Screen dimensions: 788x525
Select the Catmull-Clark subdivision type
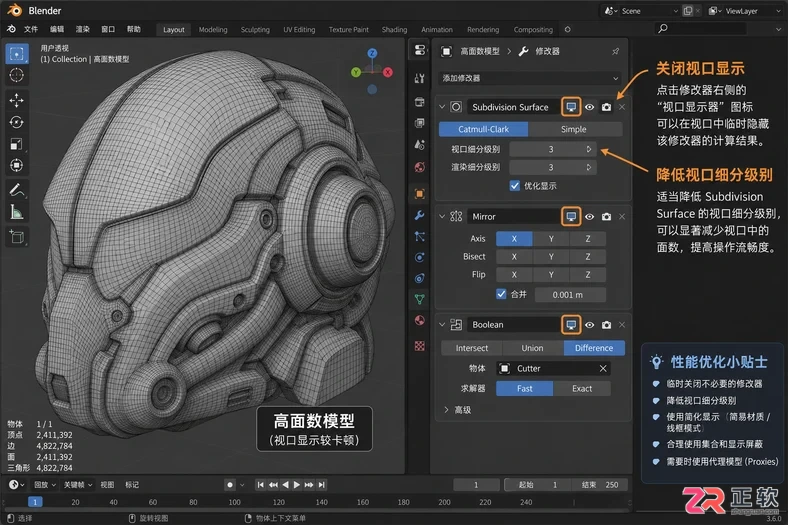coord(483,129)
